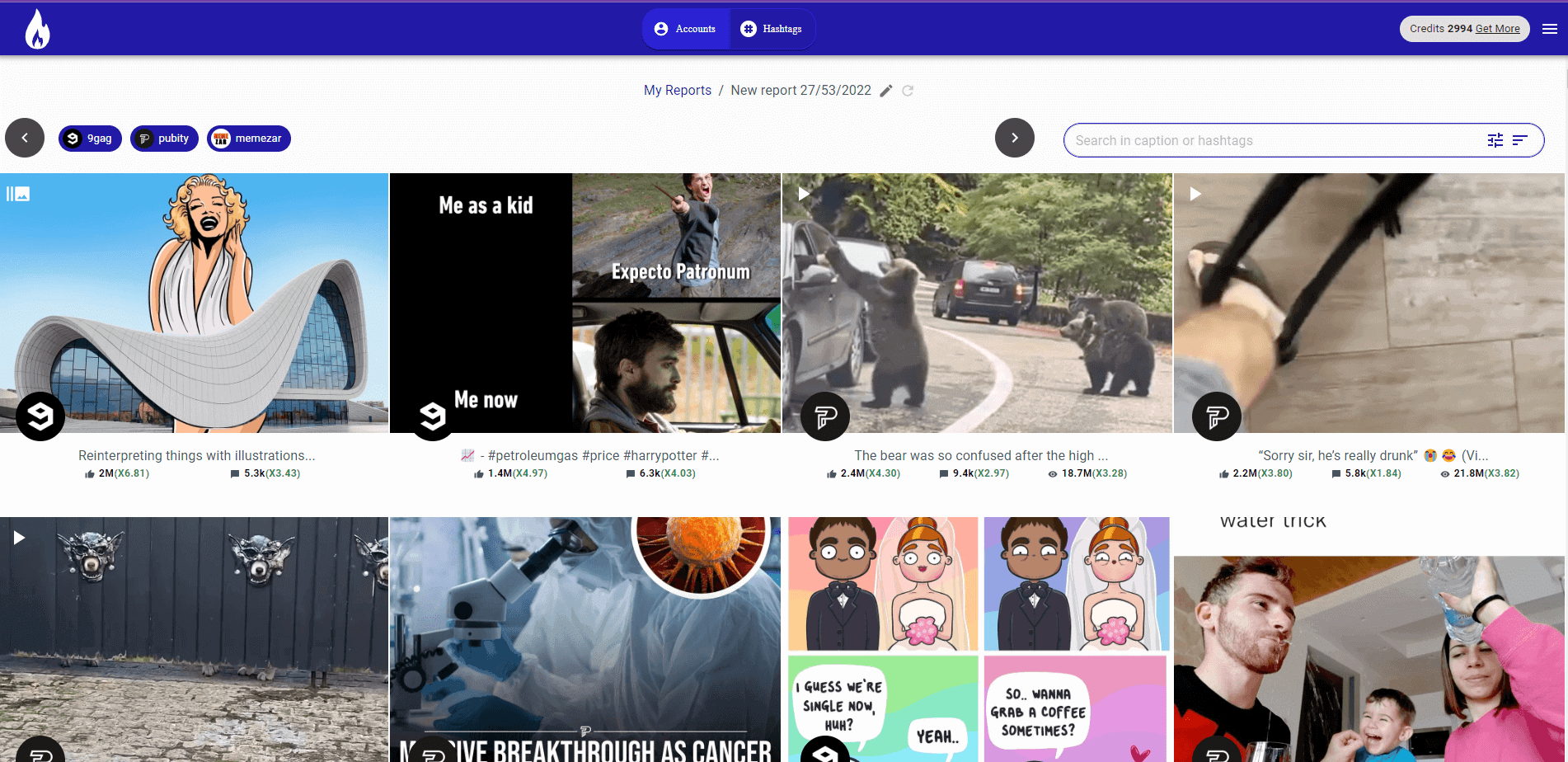Viewport: 1568px width, 762px height.
Task: Select the memezar account chip
Action: (x=248, y=138)
